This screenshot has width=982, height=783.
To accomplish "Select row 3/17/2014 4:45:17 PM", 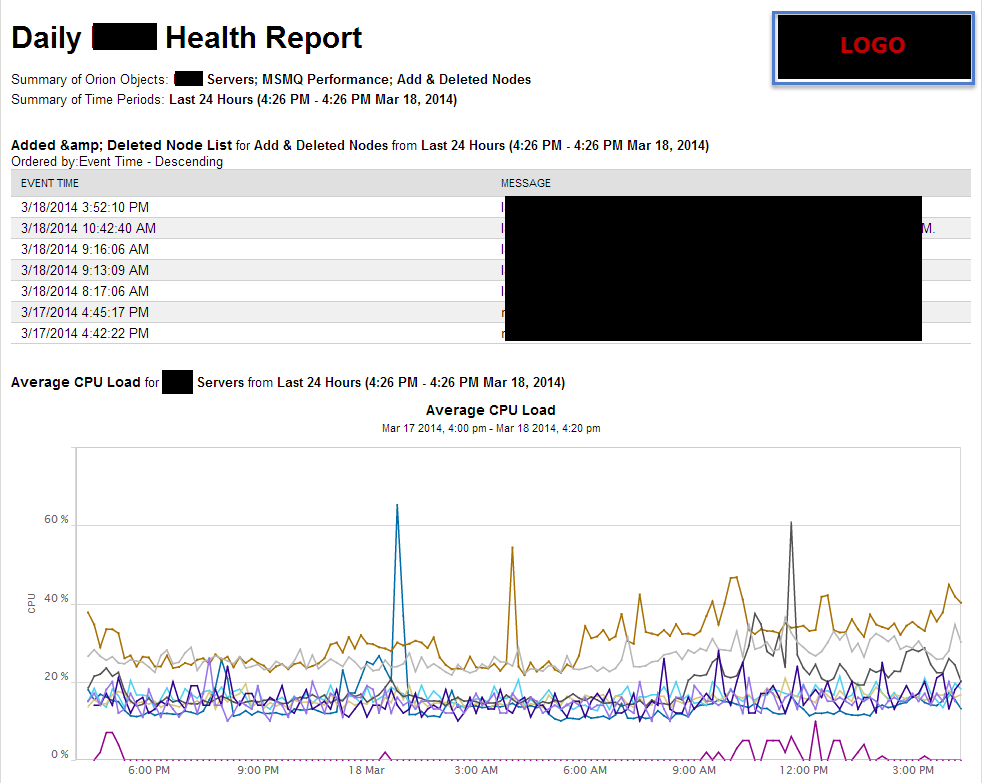I will [x=490, y=312].
